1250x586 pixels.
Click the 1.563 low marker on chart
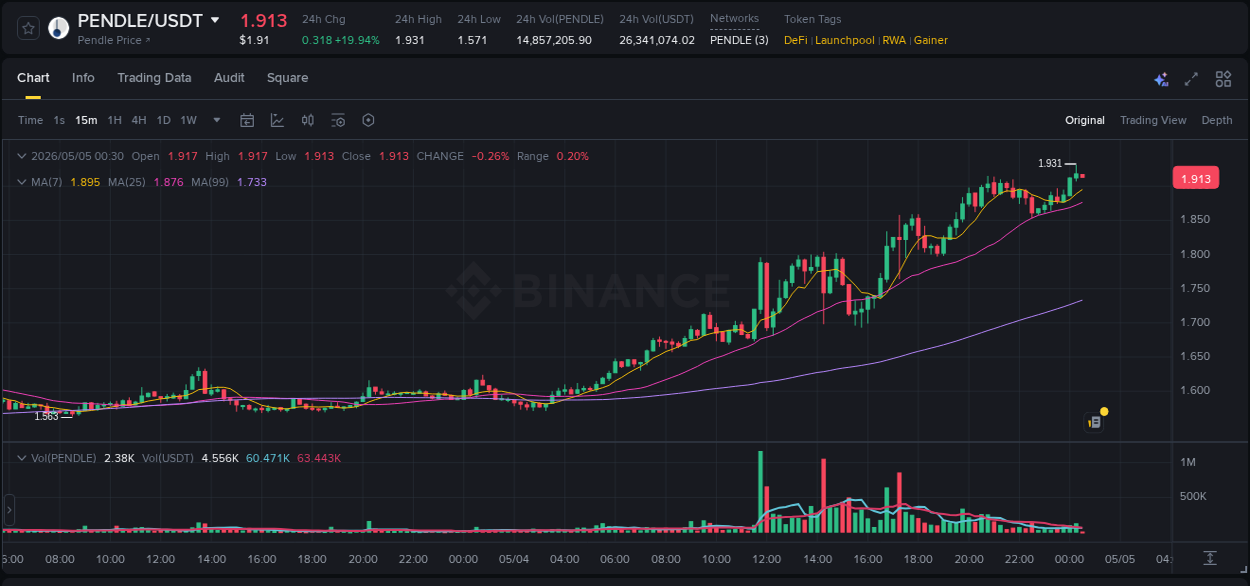(x=46, y=416)
